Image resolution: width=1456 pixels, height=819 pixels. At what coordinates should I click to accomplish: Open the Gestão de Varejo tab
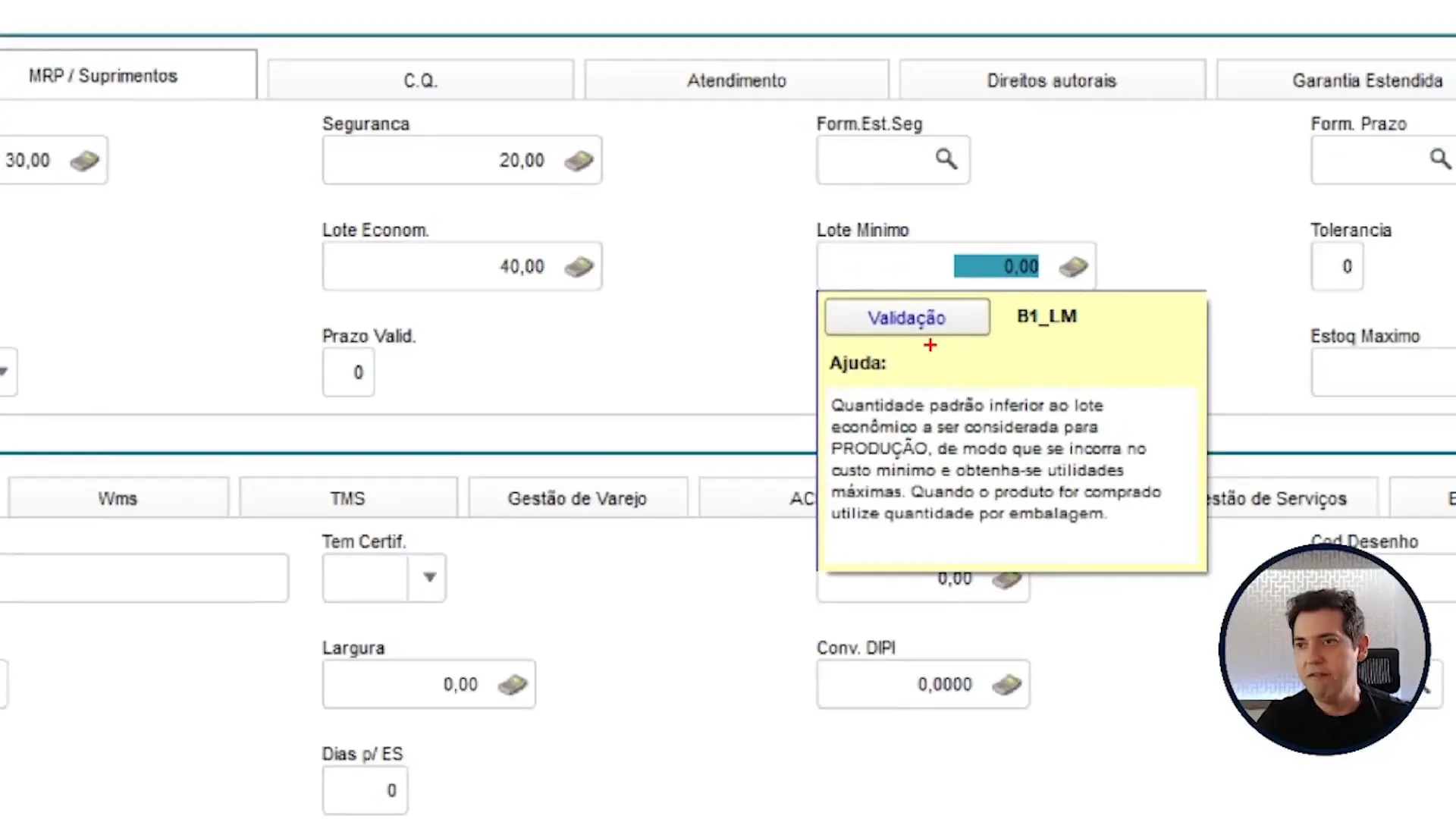(x=577, y=499)
